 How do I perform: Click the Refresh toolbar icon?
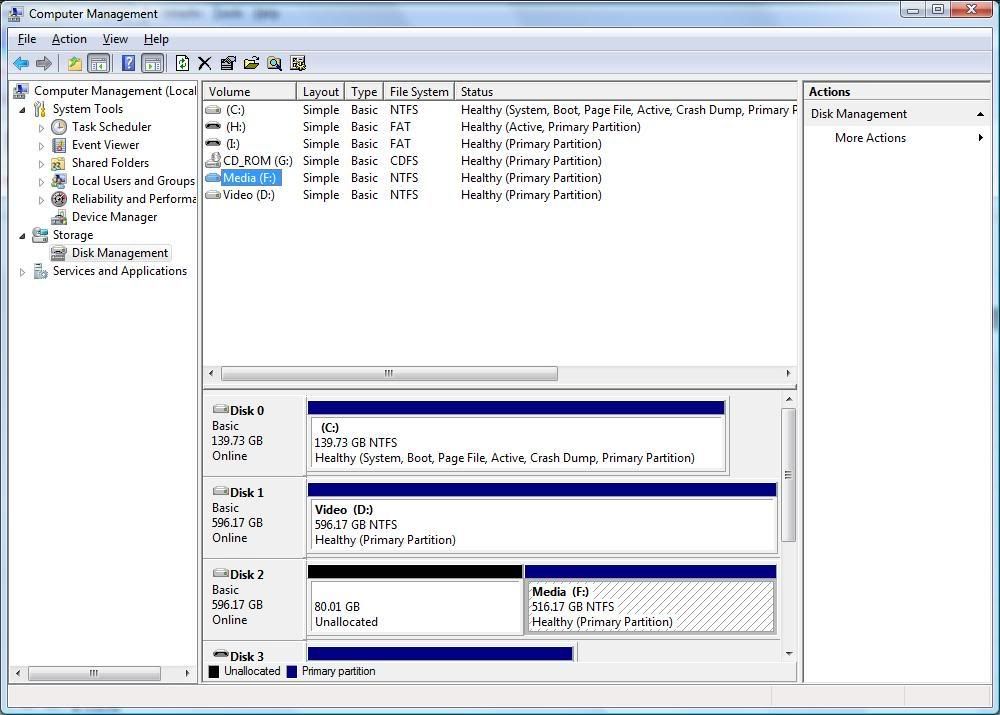coord(182,64)
